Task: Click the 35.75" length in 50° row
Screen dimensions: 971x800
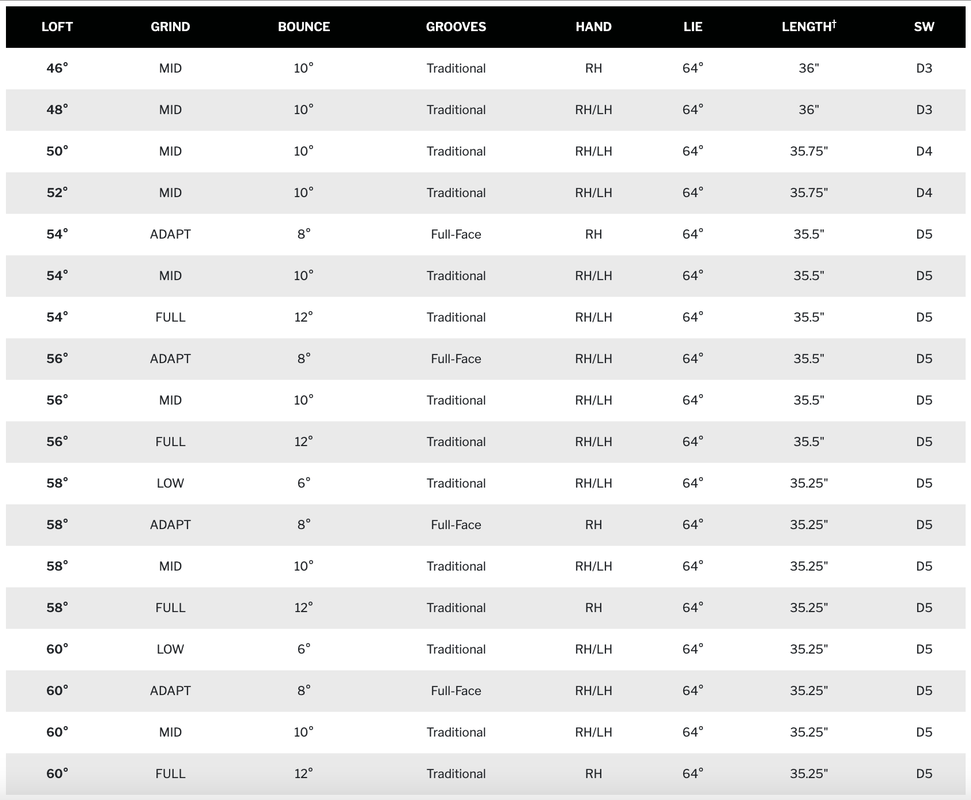Action: [808, 151]
